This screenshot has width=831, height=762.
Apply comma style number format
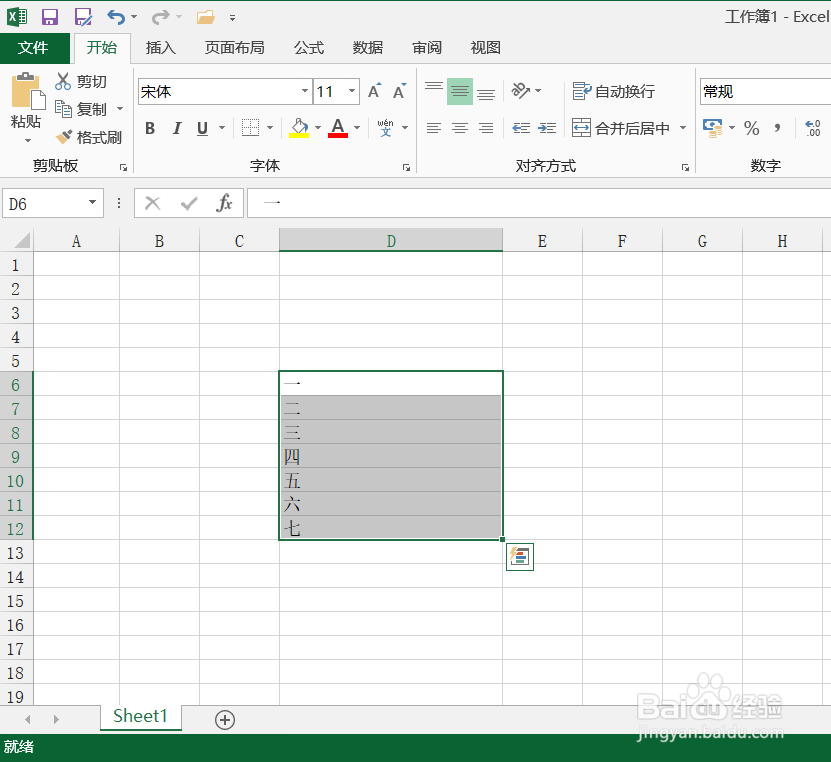tap(777, 128)
